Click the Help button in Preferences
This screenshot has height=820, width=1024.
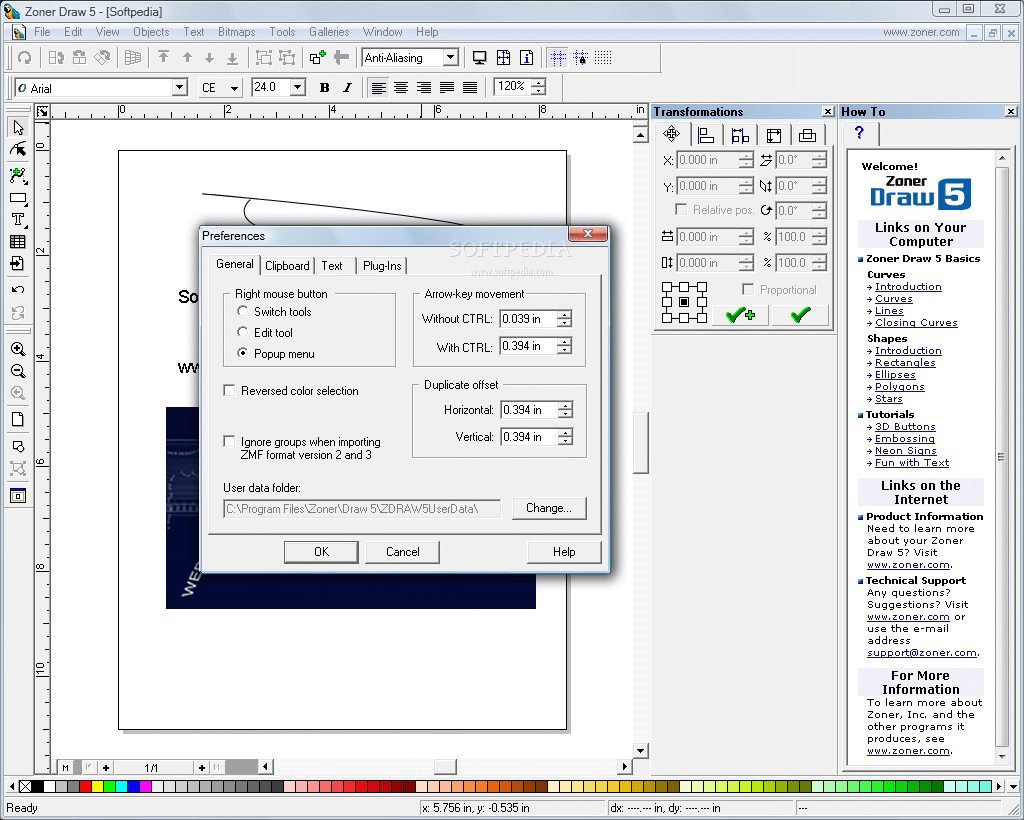(564, 552)
